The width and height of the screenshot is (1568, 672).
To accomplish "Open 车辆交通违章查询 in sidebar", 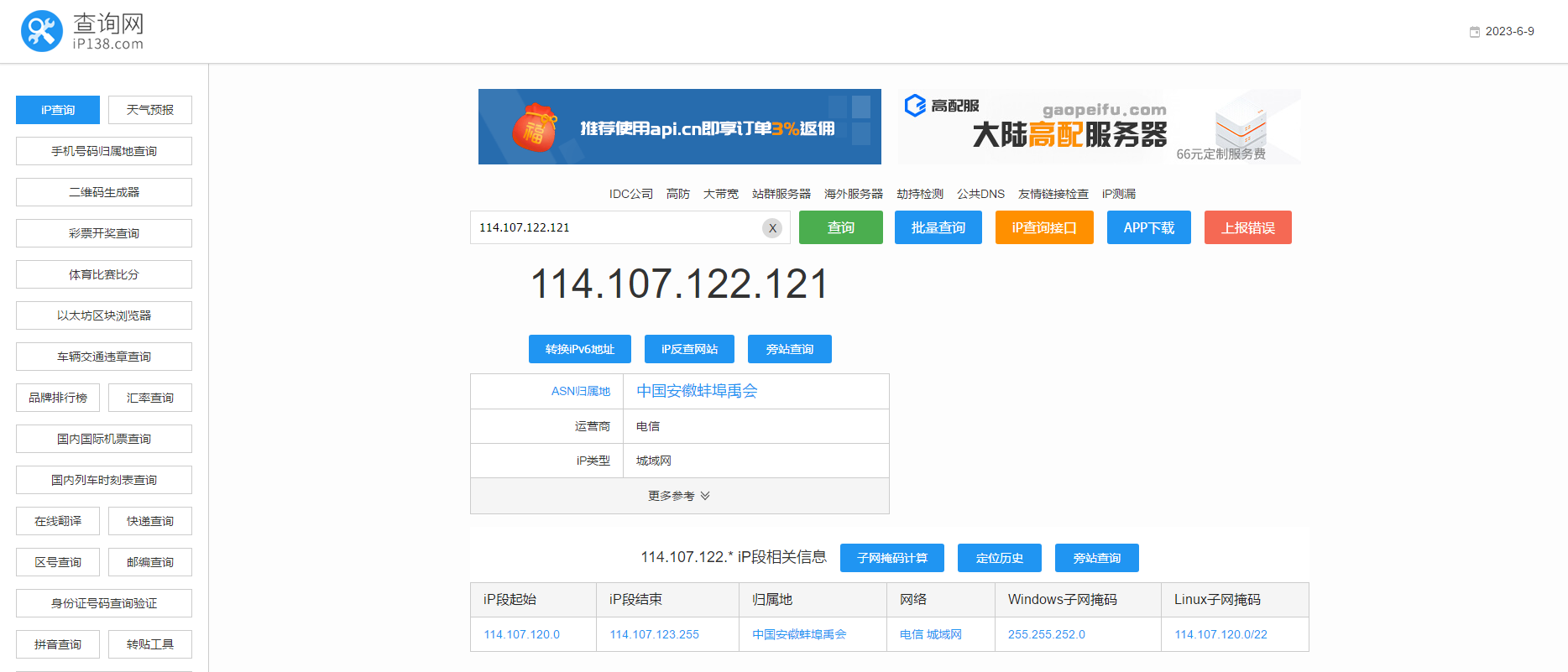I will click(x=104, y=357).
